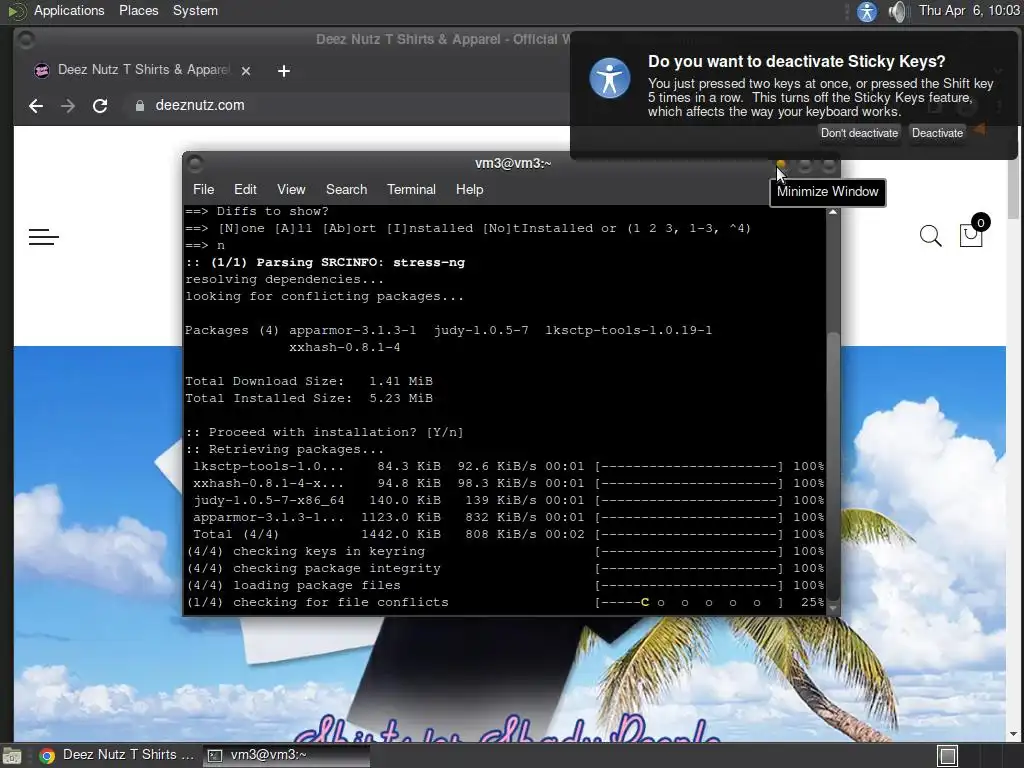This screenshot has height=768, width=1024.
Task: Open the Applications menu
Action: pyautogui.click(x=69, y=10)
